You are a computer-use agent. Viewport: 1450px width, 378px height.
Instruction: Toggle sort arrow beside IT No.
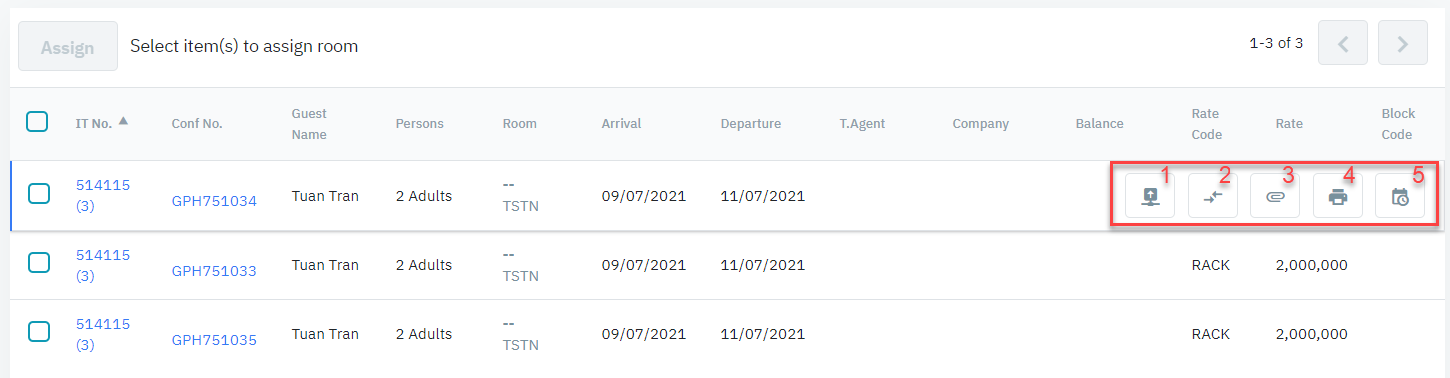tap(123, 121)
